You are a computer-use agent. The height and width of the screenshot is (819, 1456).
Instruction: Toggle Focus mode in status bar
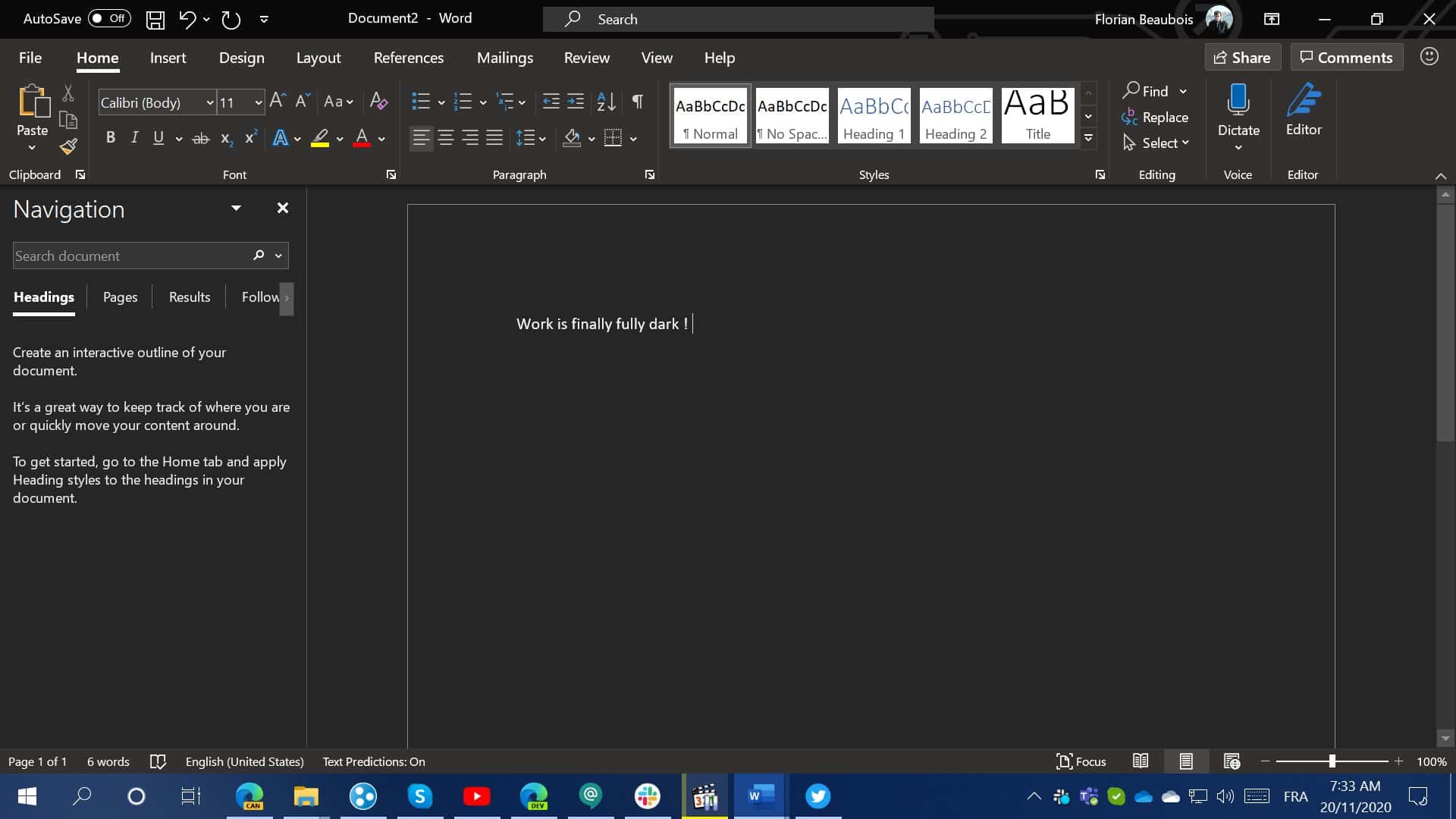pos(1080,761)
